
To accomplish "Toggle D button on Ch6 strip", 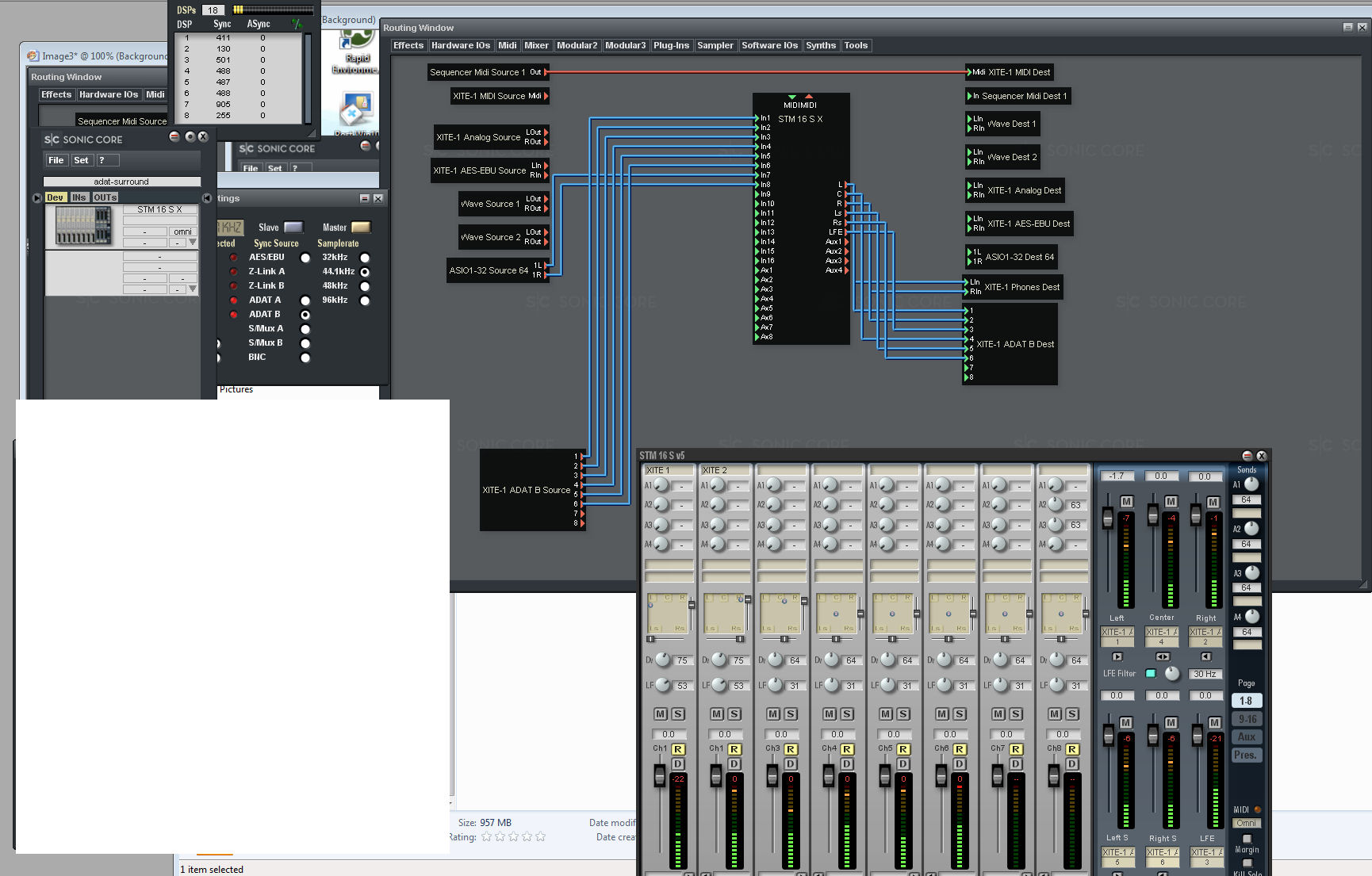I will [x=960, y=764].
